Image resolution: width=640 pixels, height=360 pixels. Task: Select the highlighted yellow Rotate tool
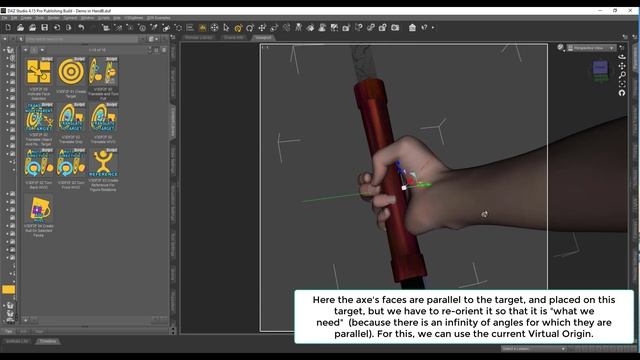(238, 27)
